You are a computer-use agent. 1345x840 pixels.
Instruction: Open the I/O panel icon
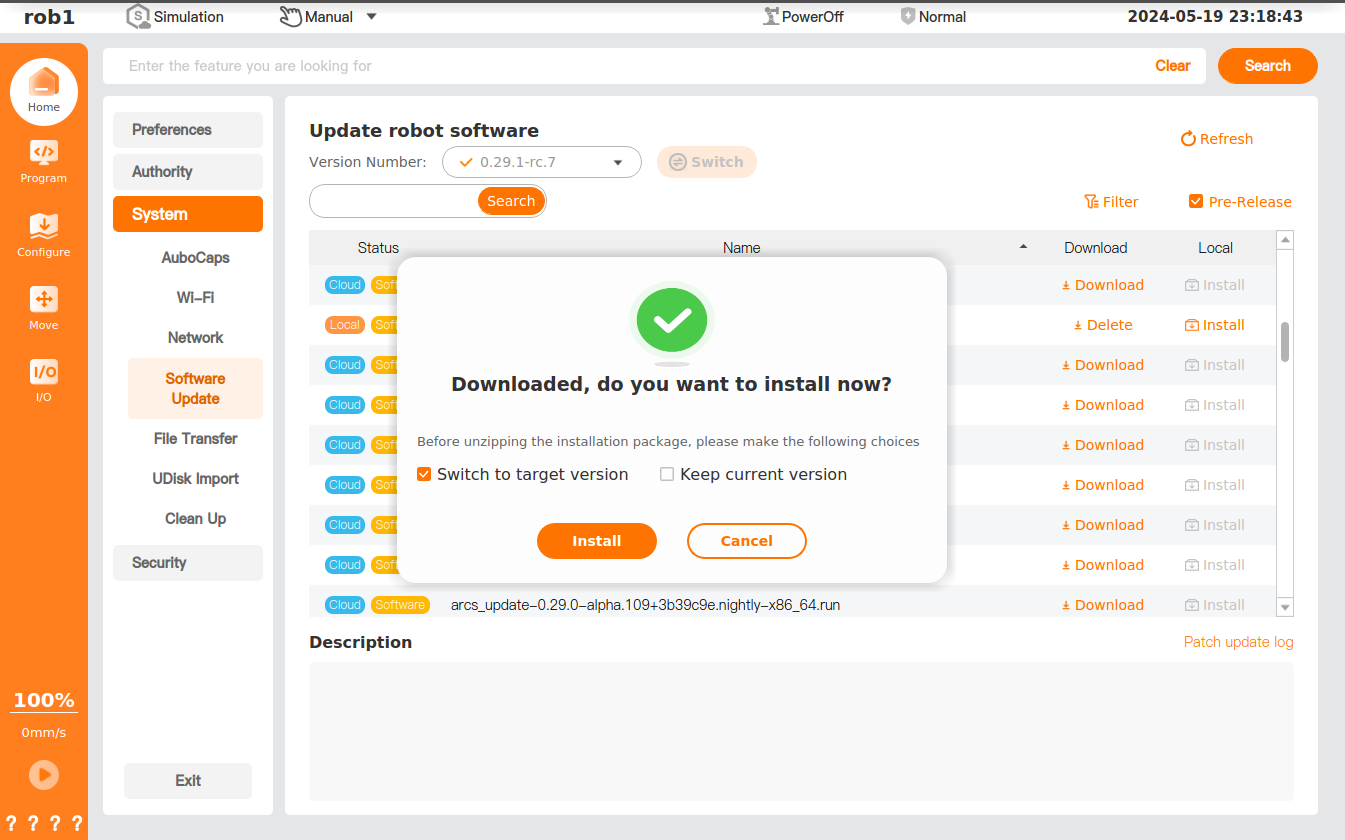[43, 372]
